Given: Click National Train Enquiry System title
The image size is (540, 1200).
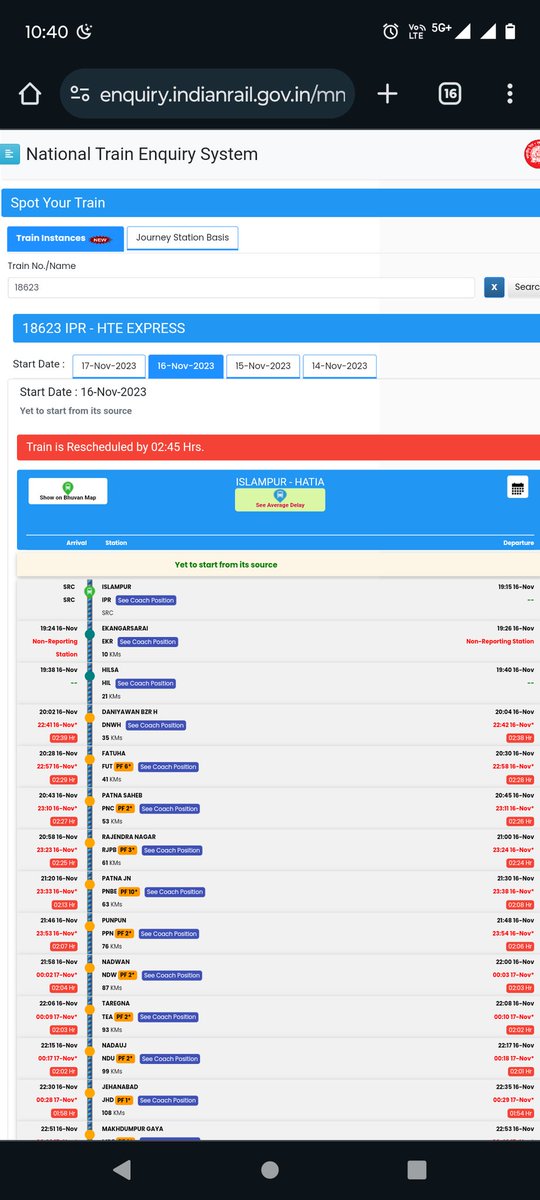Looking at the screenshot, I should click(142, 154).
